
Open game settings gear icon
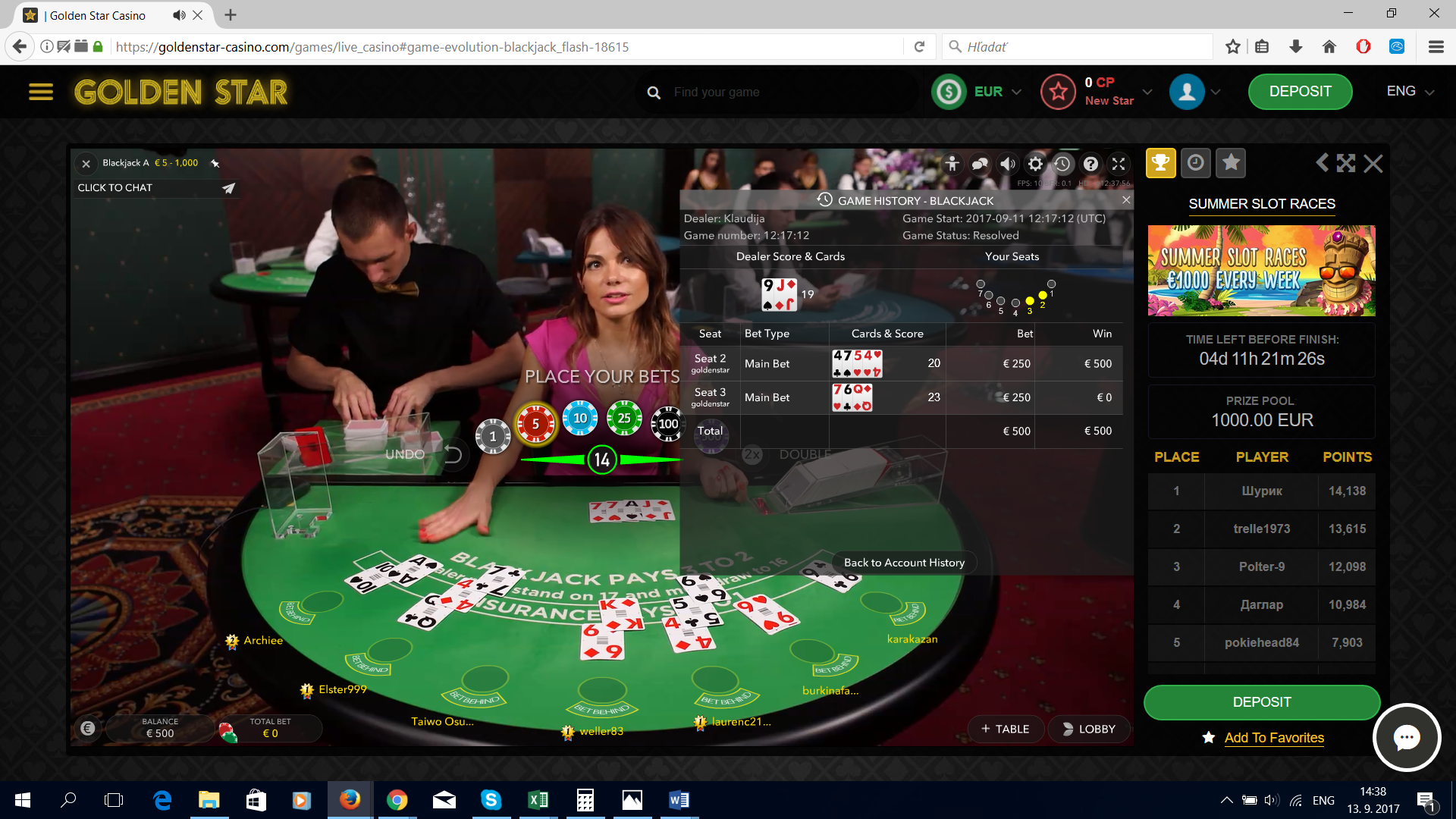(x=1035, y=163)
